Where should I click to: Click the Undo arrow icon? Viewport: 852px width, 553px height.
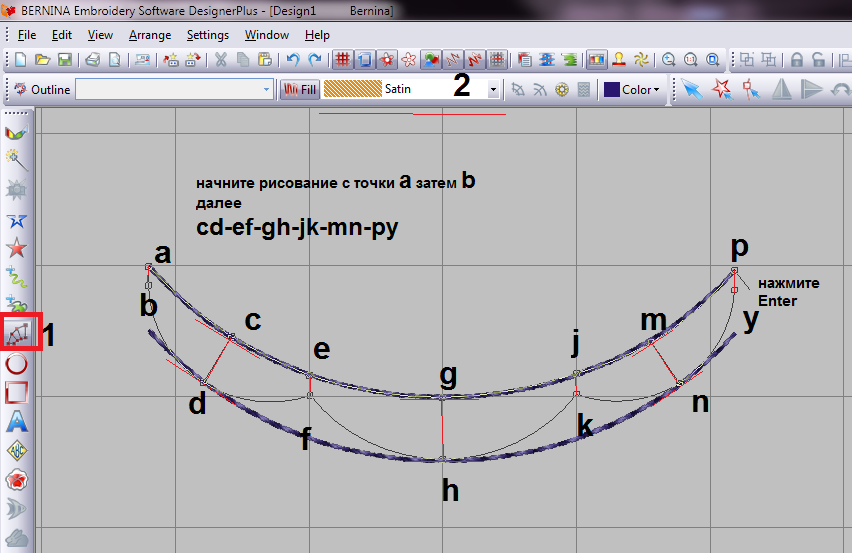(x=293, y=60)
